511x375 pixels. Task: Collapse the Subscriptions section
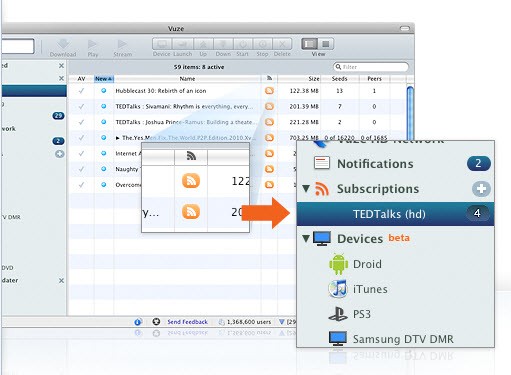click(x=306, y=188)
